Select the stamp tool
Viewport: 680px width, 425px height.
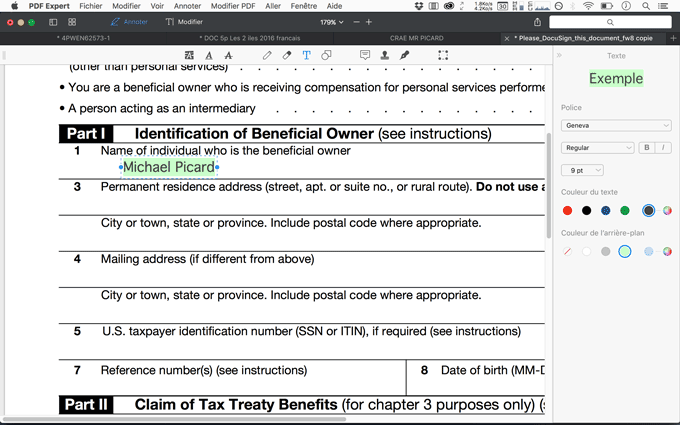385,55
